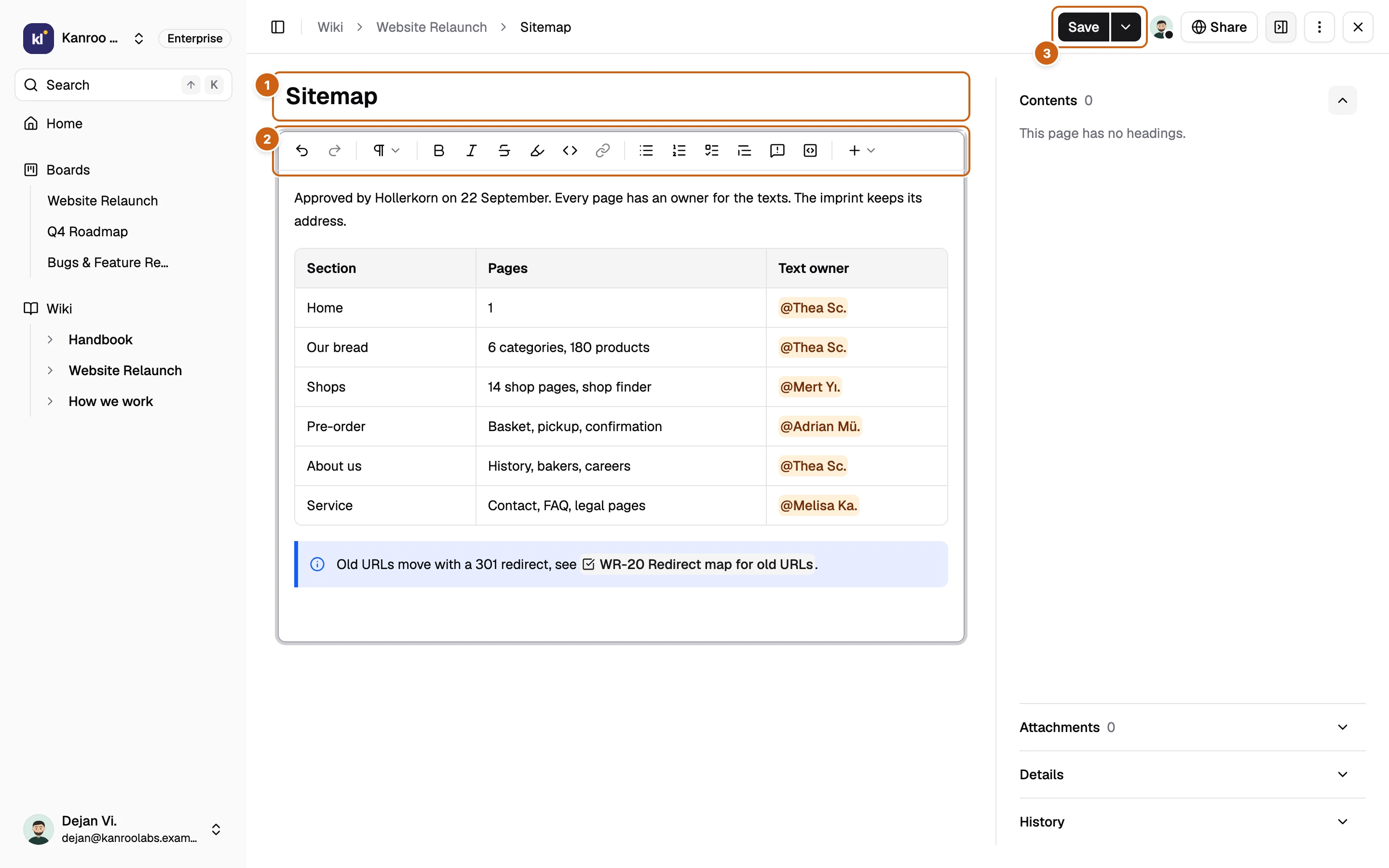Click the Search field
The height and width of the screenshot is (868, 1389).
pyautogui.click(x=123, y=85)
